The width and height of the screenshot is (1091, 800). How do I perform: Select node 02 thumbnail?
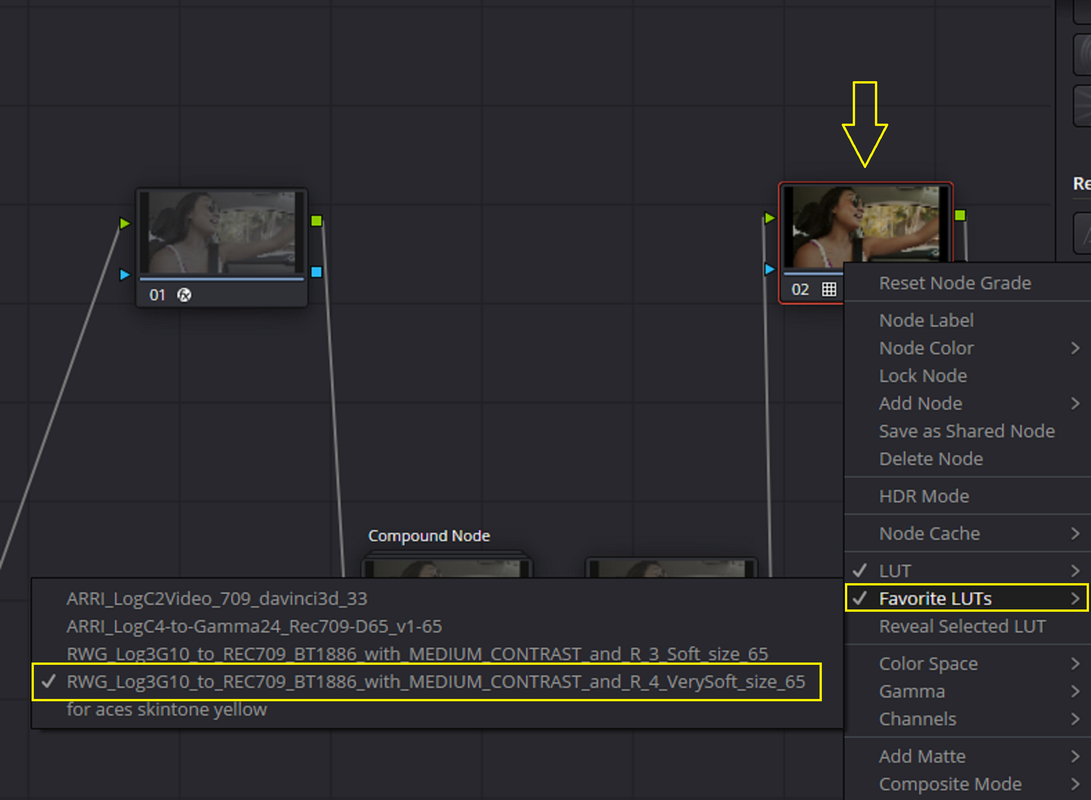pyautogui.click(x=865, y=227)
